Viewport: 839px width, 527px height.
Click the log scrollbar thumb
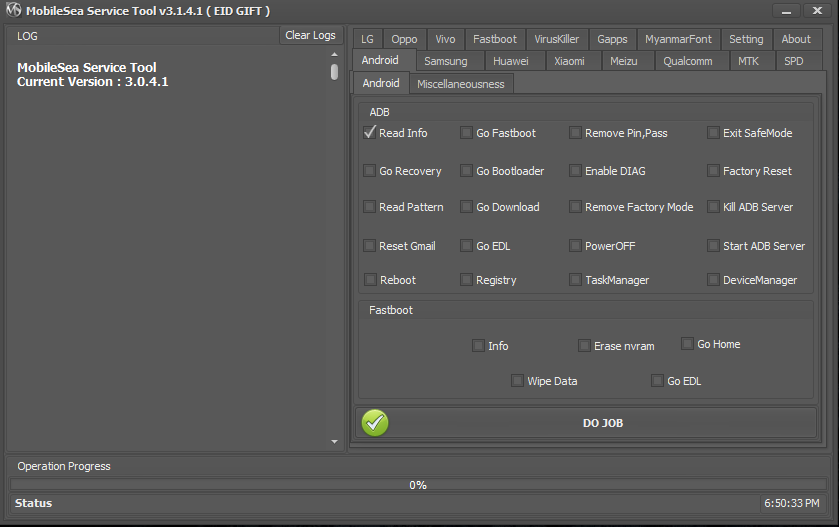click(x=334, y=72)
